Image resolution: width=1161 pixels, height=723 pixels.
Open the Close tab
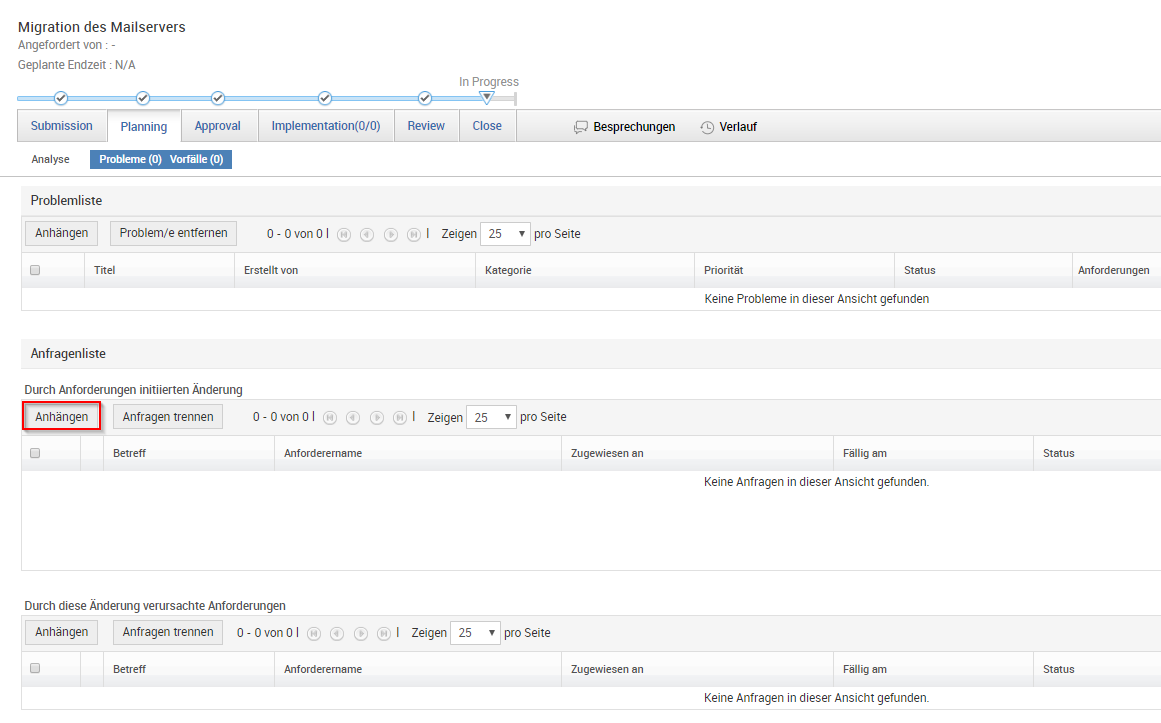(x=487, y=126)
